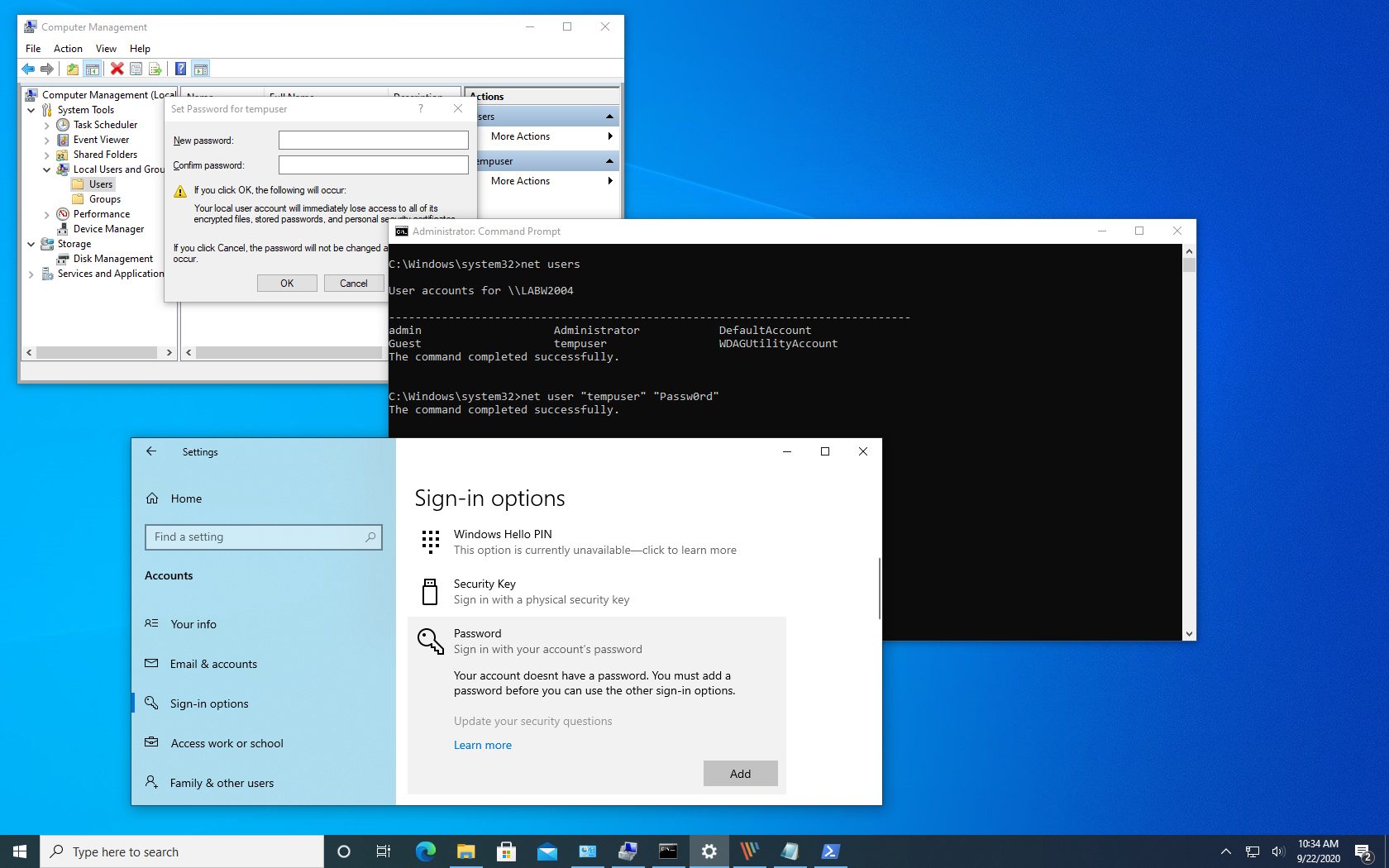This screenshot has height=868, width=1389.
Task: Click the Confirm password field
Action: pos(374,165)
